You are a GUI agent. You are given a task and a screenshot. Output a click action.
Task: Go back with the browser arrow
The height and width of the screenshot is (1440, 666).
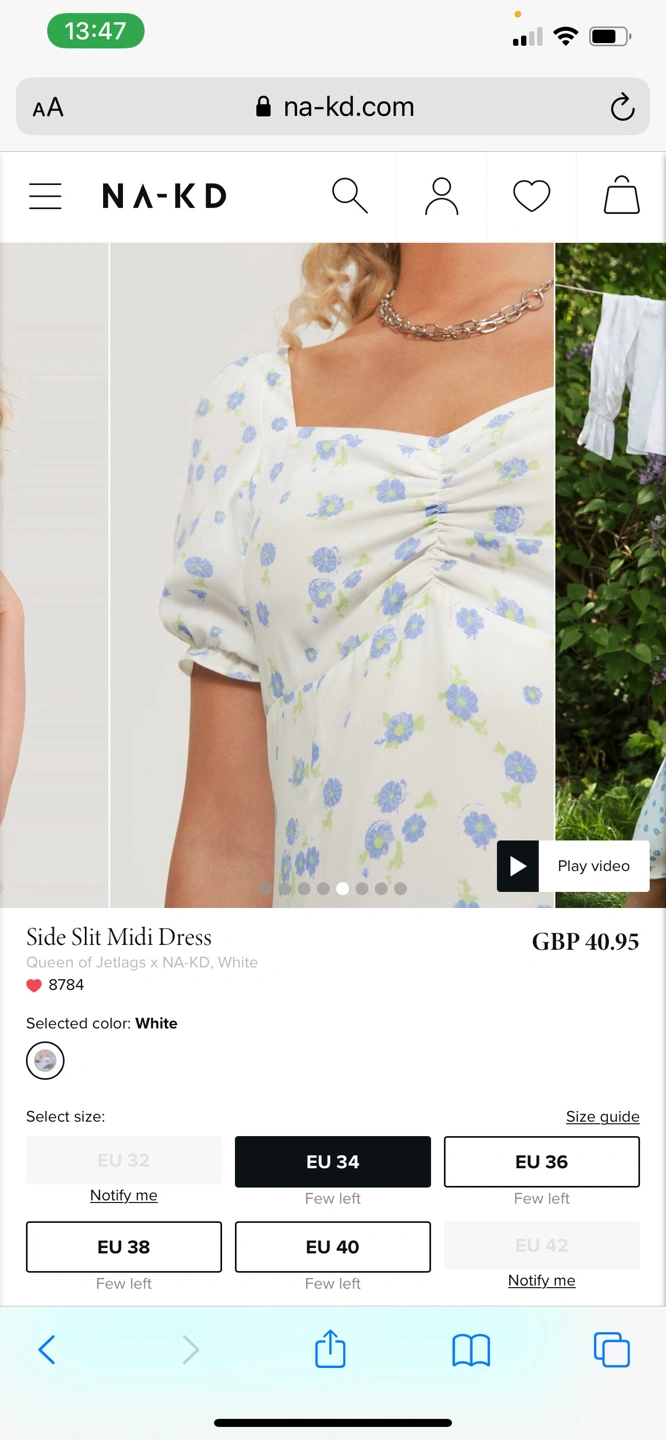point(46,1350)
